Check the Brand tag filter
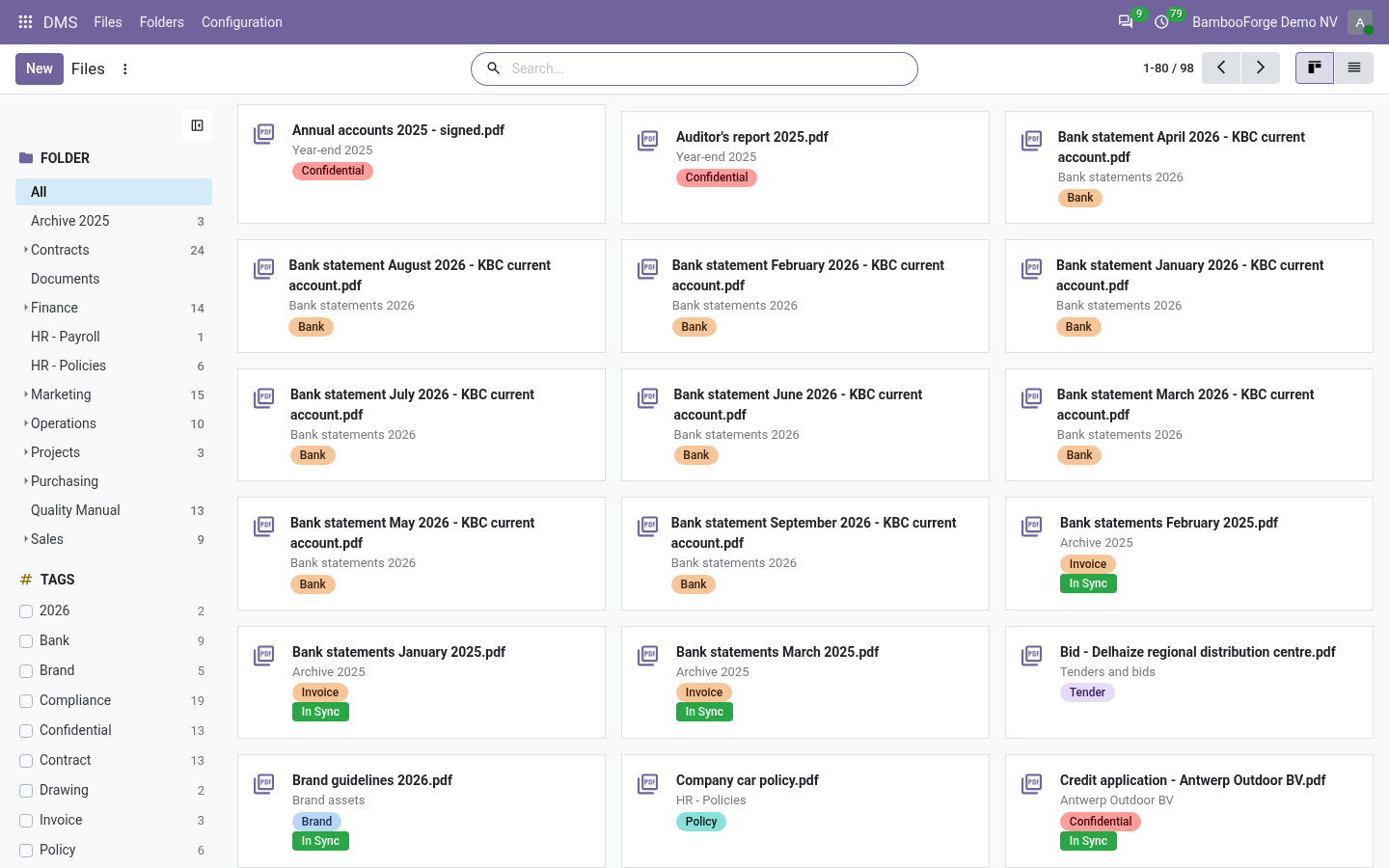Screen dimensions: 1389x868 pyautogui.click(x=26, y=671)
